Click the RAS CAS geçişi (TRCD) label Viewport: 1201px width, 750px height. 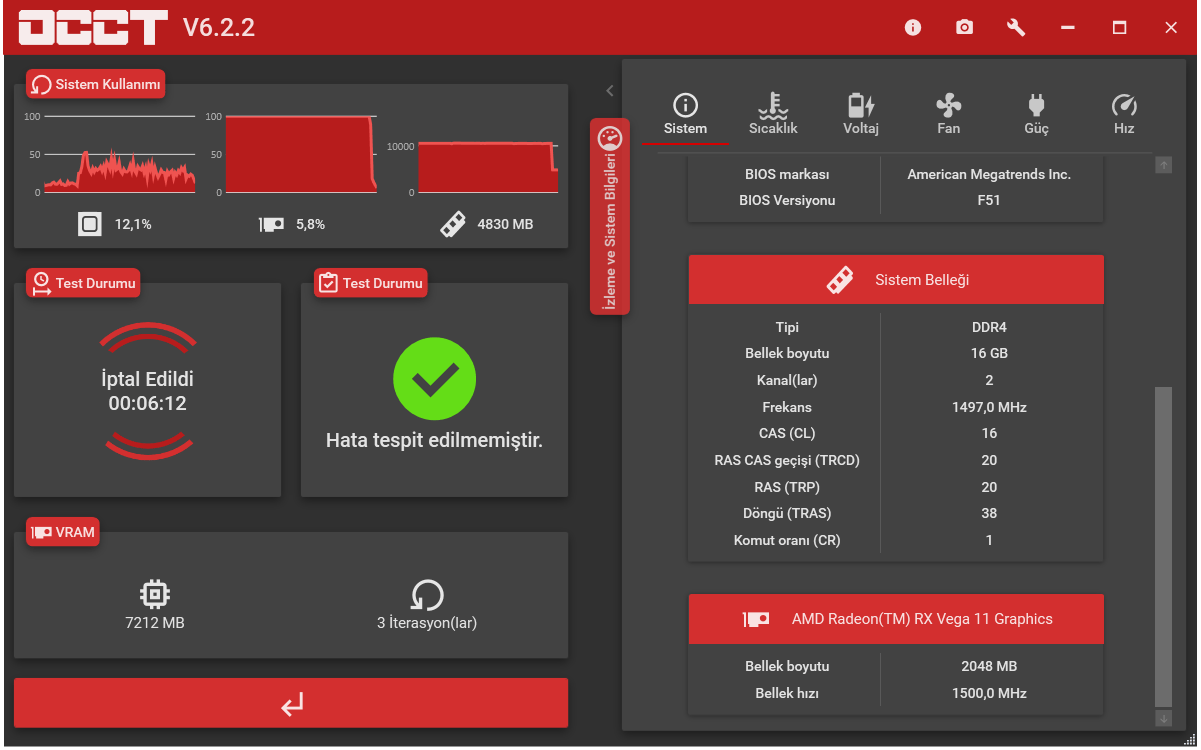[787, 460]
